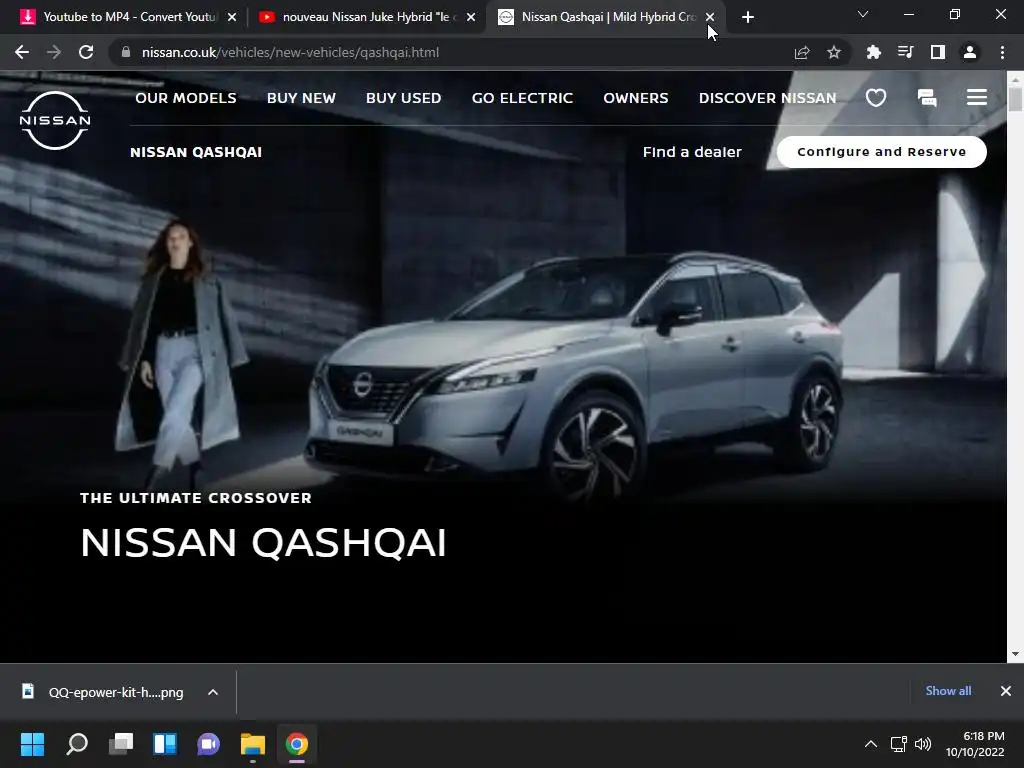Image resolution: width=1024 pixels, height=768 pixels.
Task: Open the clock and date panel
Action: [x=975, y=744]
